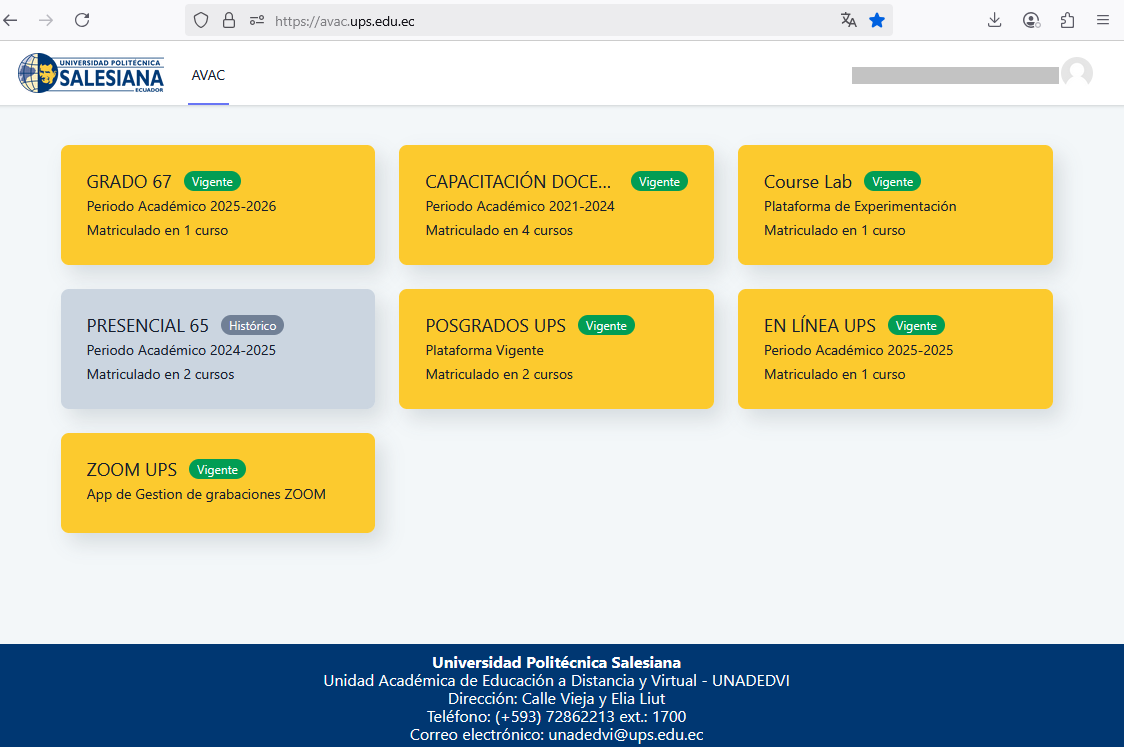Screen dimensions: 1124x747
Task: Open the ZOOM UPS recordings card
Action: coord(218,483)
